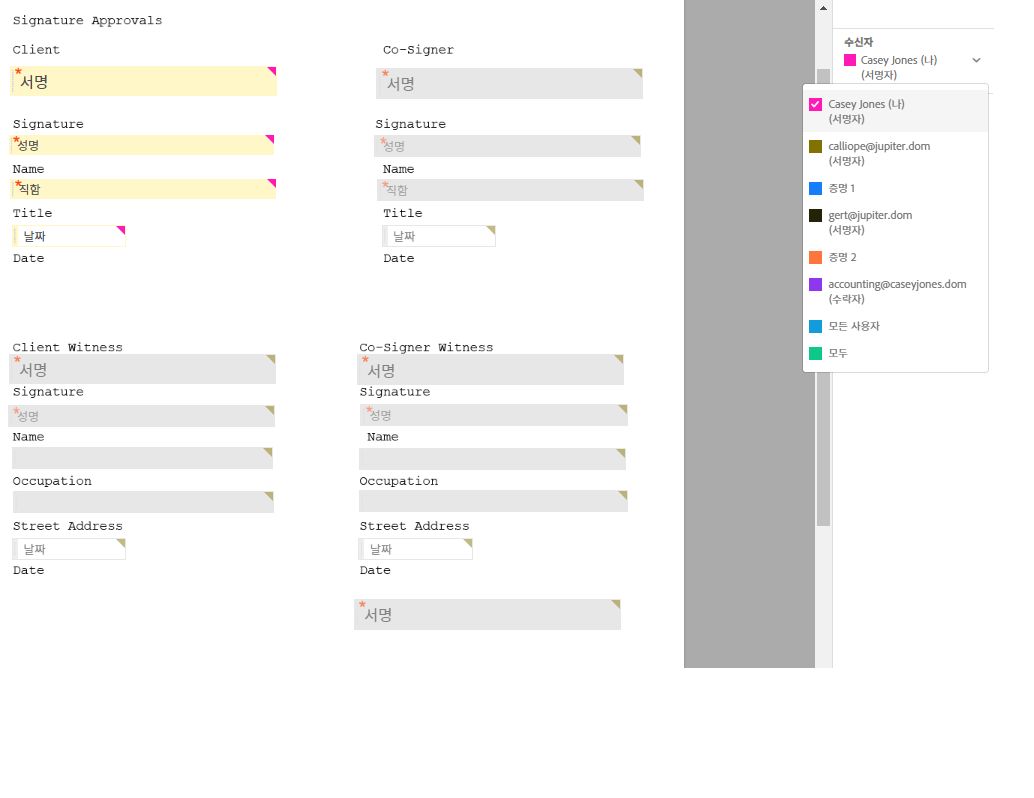Screen dimensions: 1034x798
Task: Choose accounting@caseyjones.dom recipient option
Action: tap(895, 291)
